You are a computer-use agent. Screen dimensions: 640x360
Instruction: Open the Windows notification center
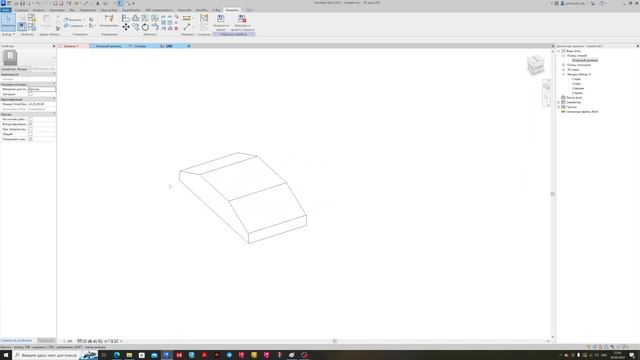tap(632, 355)
